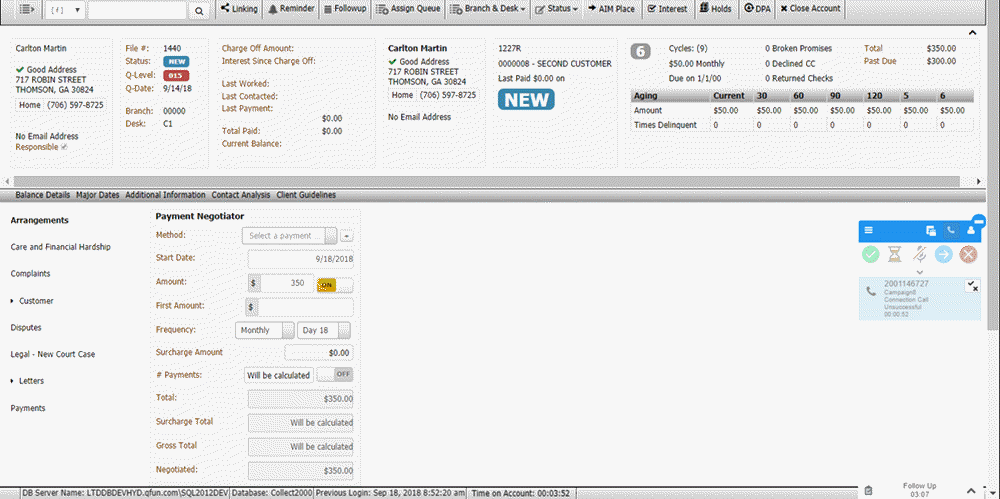The image size is (1000, 499).
Task: Toggle the Responsible checkbox
Action: 65,147
